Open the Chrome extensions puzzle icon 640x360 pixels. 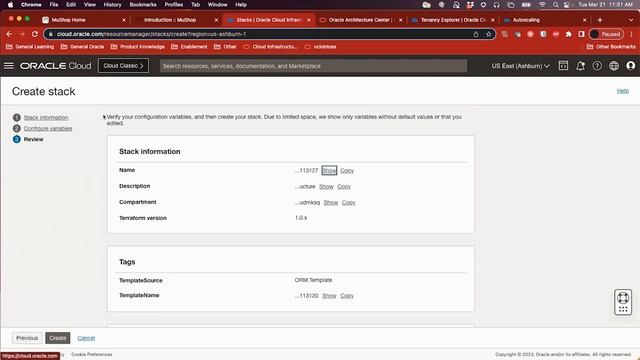coord(569,34)
